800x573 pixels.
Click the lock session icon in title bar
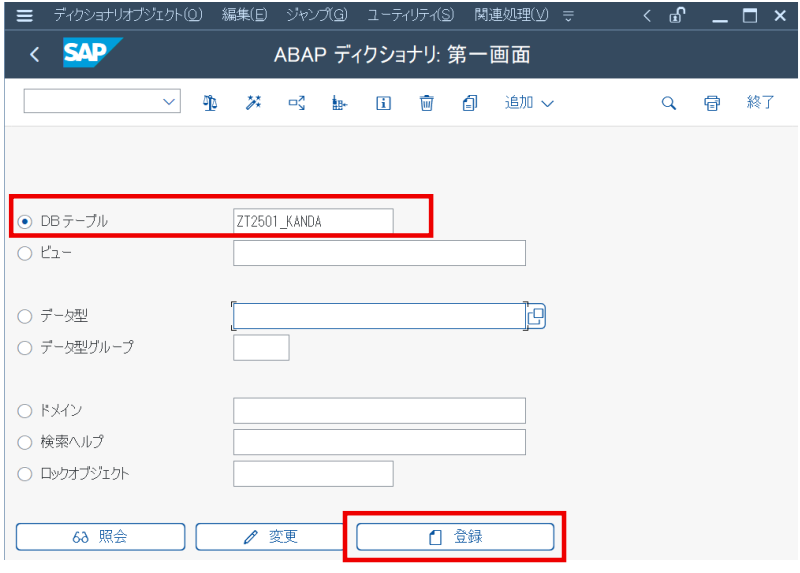coord(677,15)
